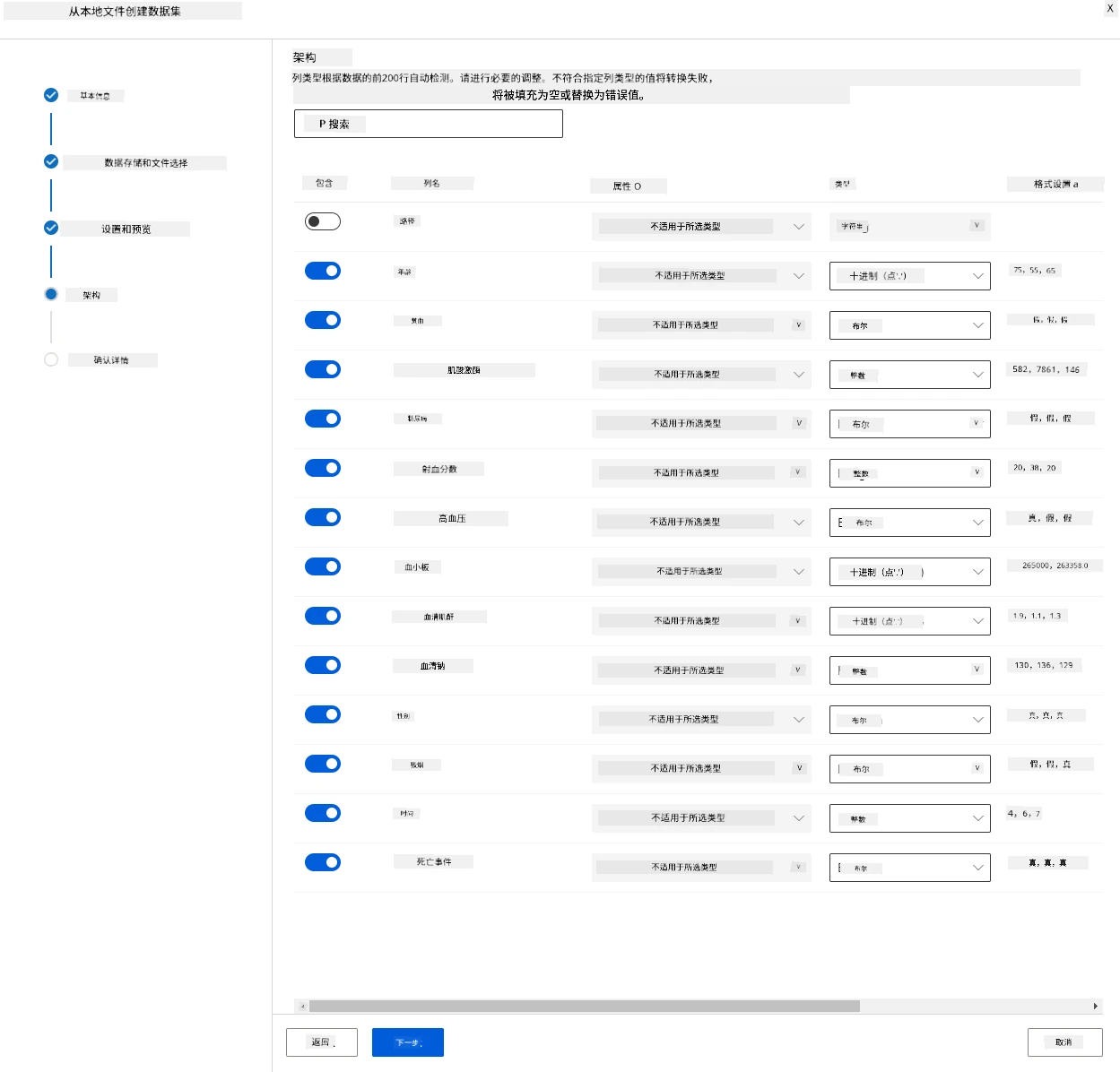Viewport: 1120px width, 1072px height.
Task: Click the 返回 back button
Action: click(322, 1042)
